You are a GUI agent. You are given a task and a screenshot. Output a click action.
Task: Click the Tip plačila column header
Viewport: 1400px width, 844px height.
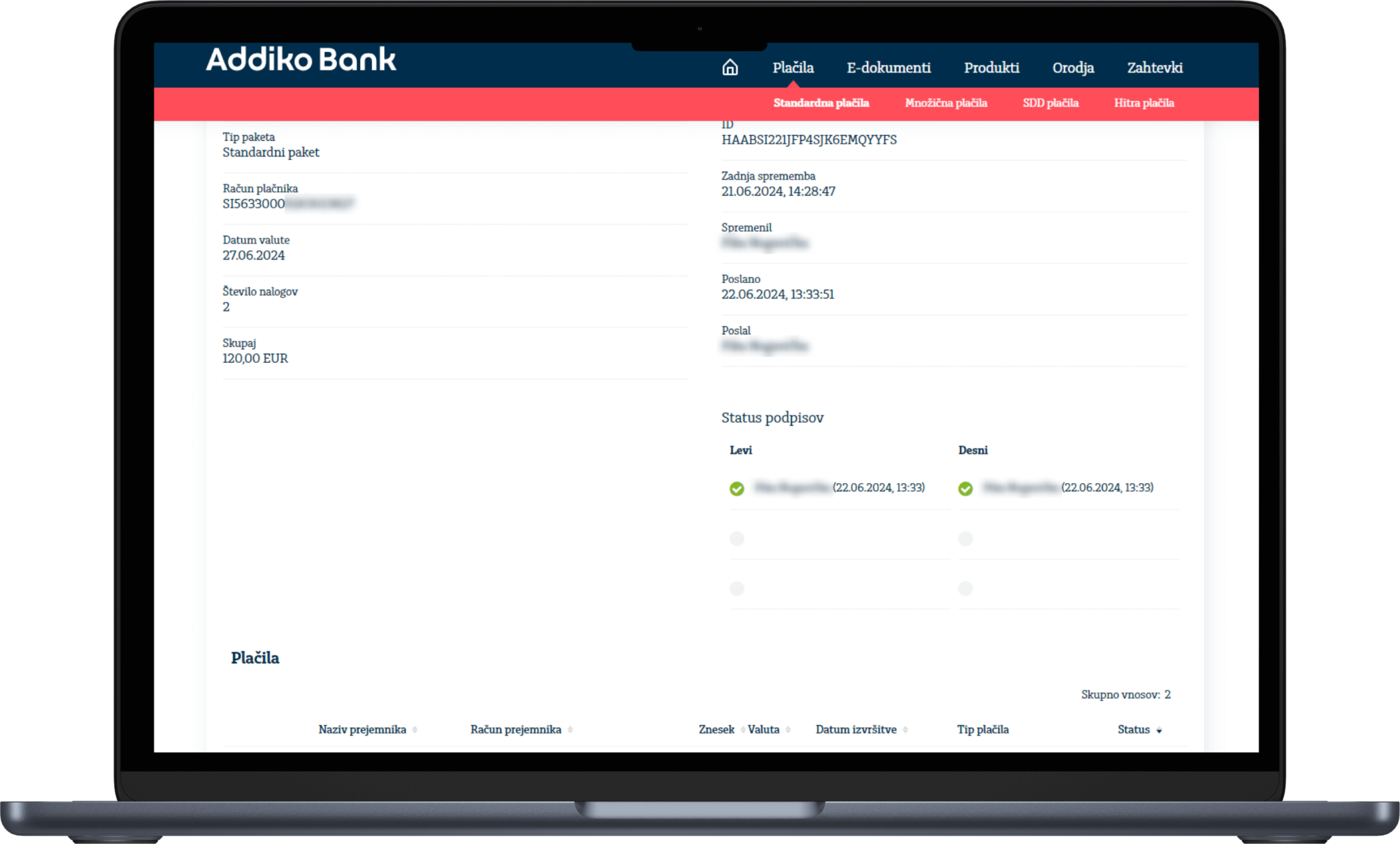[982, 730]
